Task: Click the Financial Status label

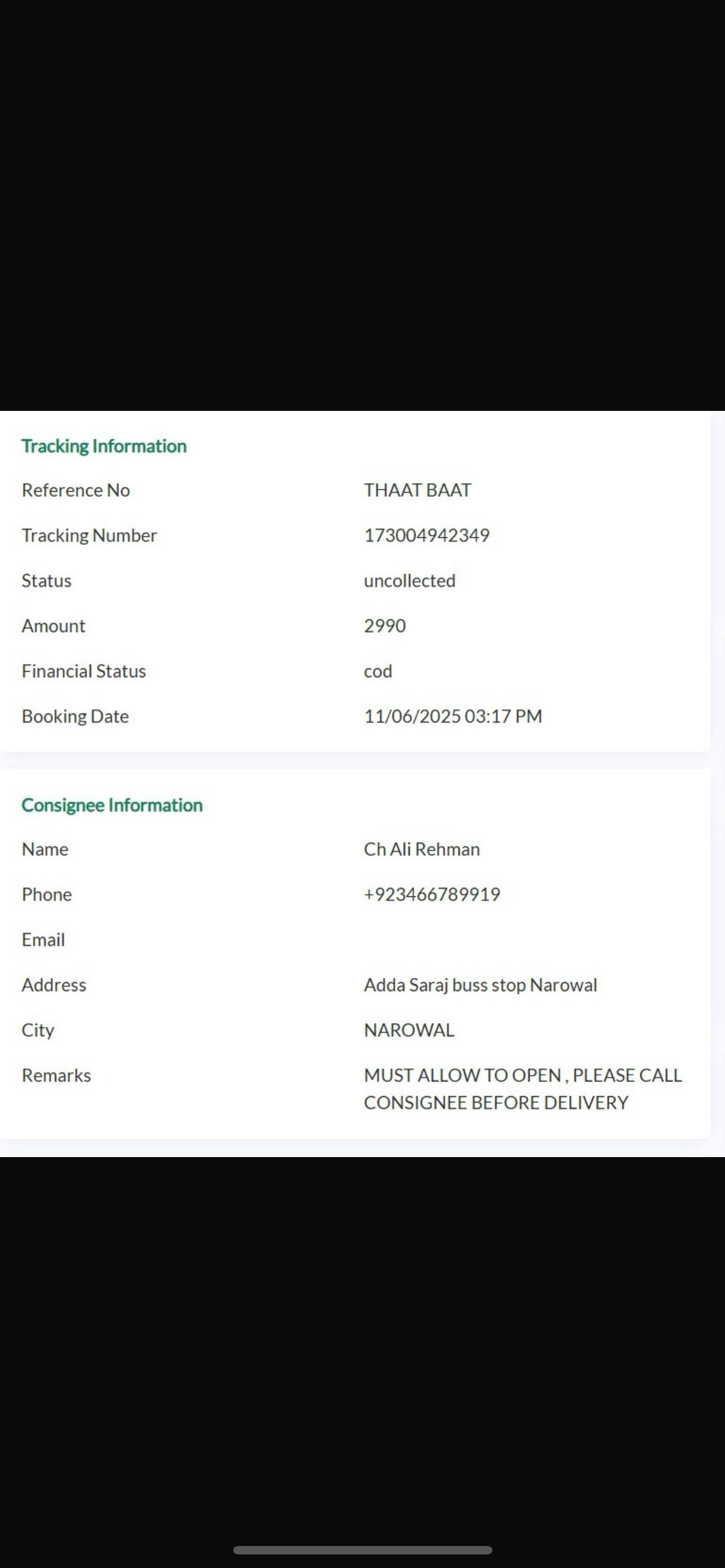Action: click(x=84, y=671)
